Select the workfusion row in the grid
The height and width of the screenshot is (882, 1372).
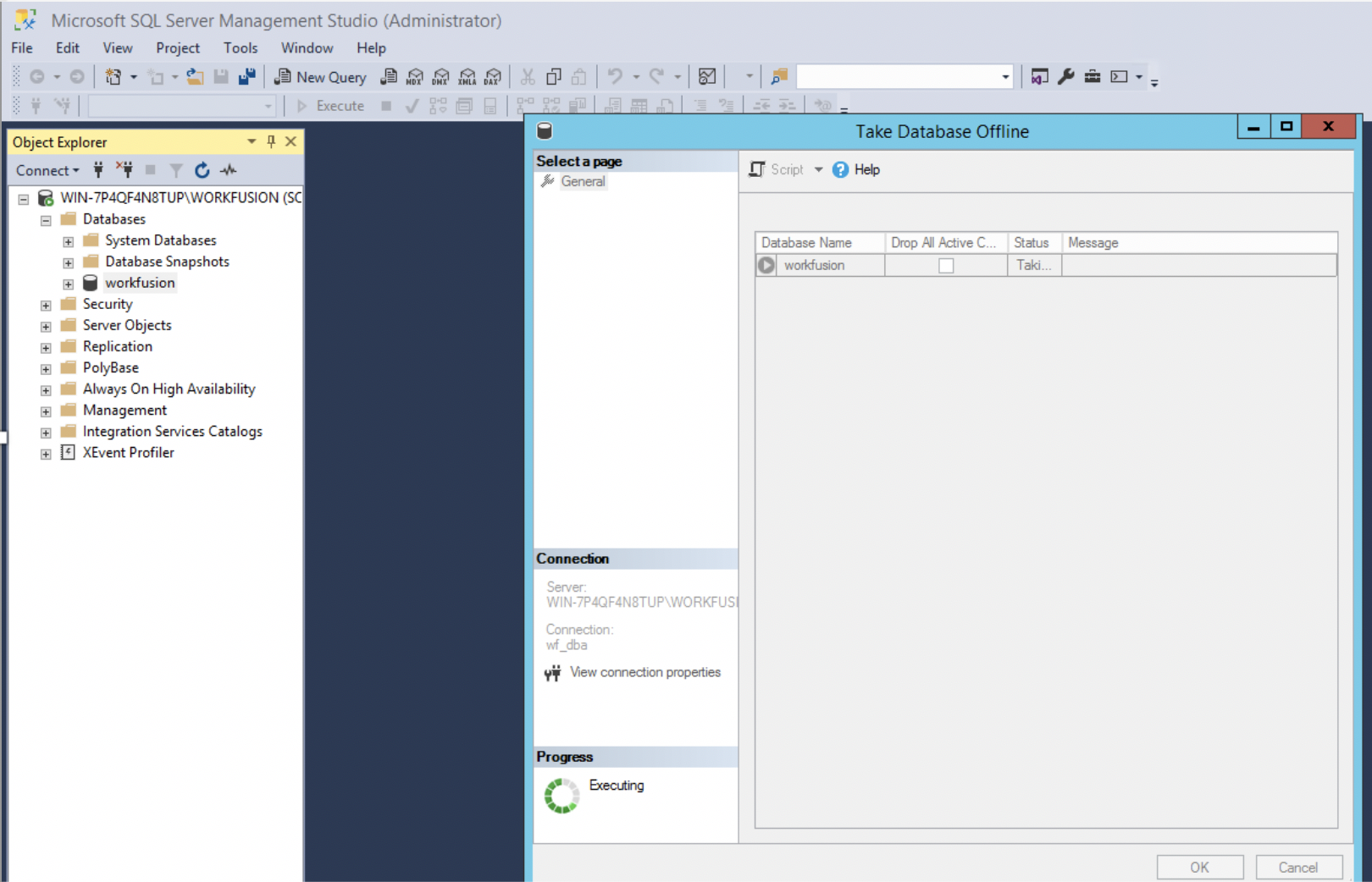pyautogui.click(x=1046, y=266)
